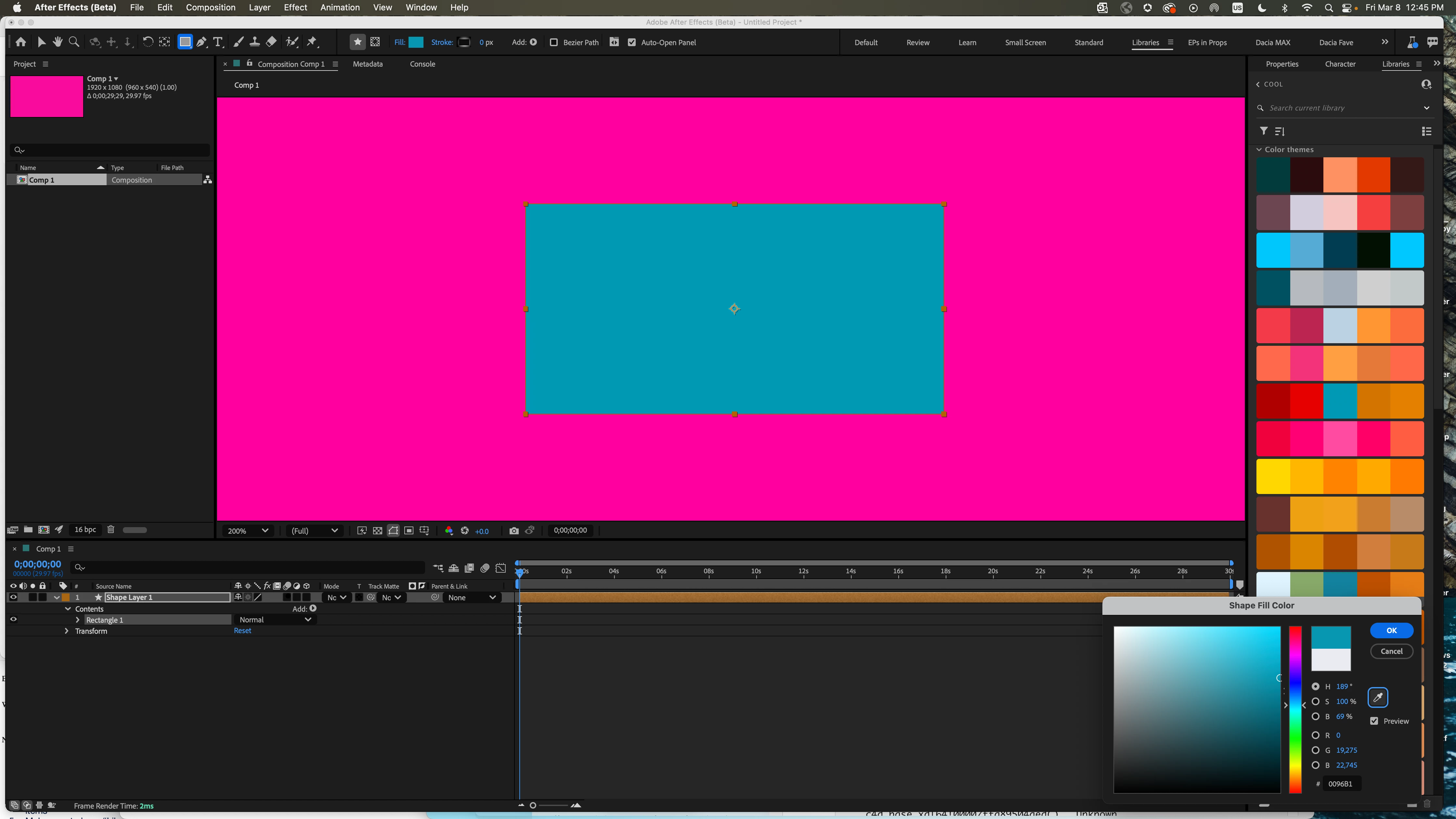
Task: Uncheck the Preview checkbox
Action: pyautogui.click(x=1374, y=721)
